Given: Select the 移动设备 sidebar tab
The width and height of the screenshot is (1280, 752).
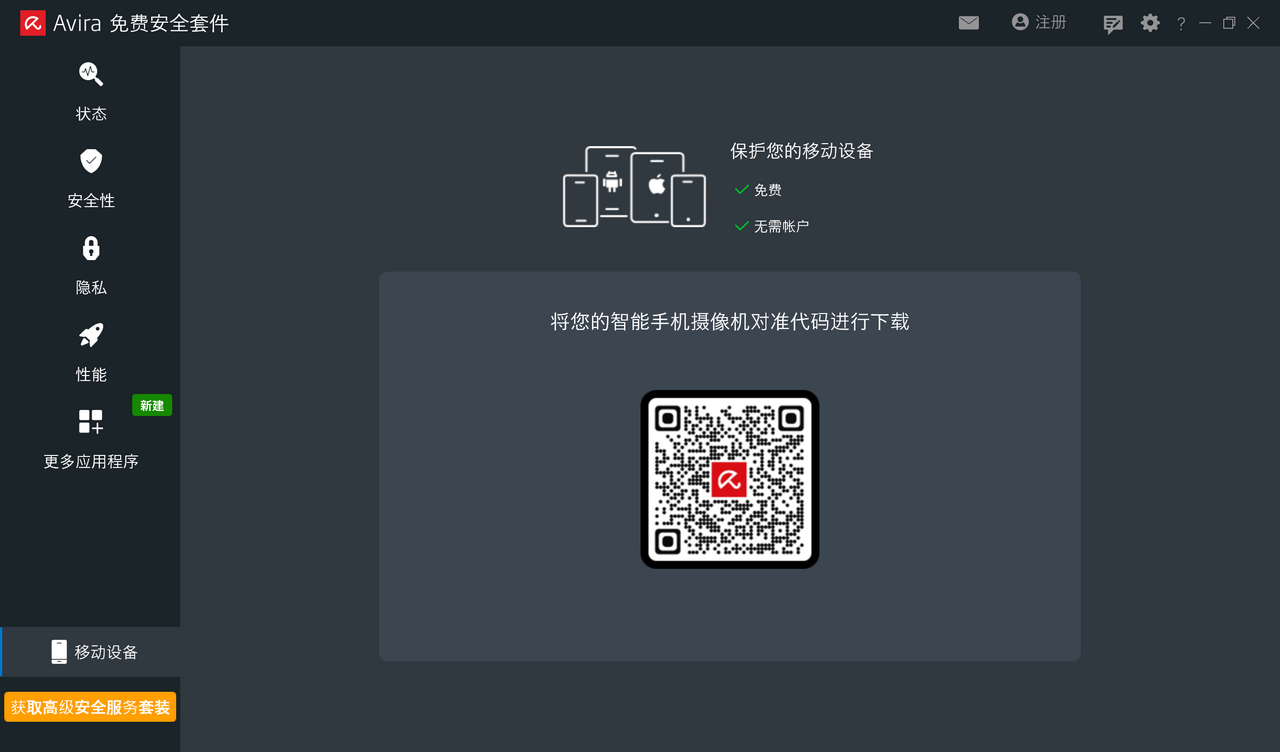Looking at the screenshot, I should [x=91, y=652].
